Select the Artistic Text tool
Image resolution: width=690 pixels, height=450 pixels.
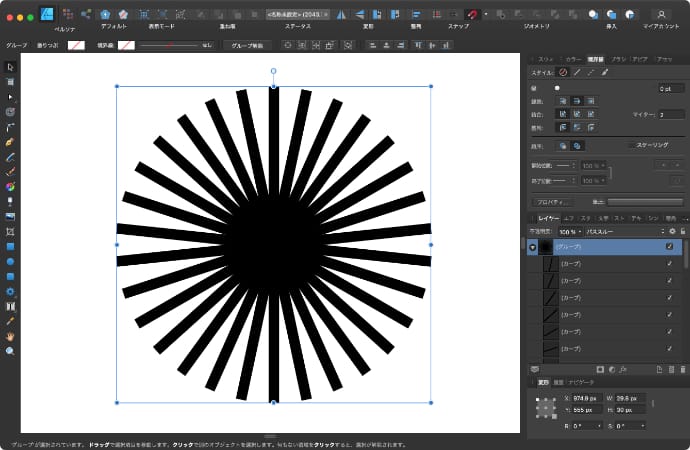(x=10, y=306)
